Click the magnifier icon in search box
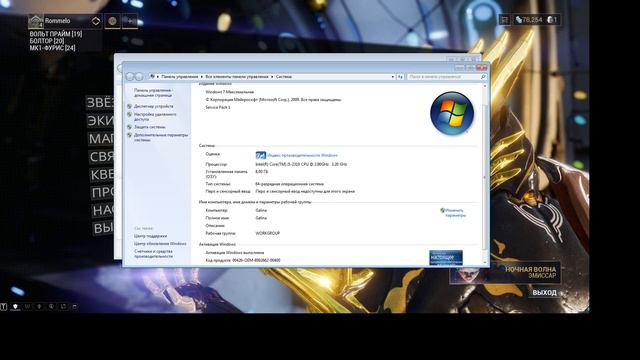Image resolution: width=640 pixels, height=360 pixels. click(483, 77)
